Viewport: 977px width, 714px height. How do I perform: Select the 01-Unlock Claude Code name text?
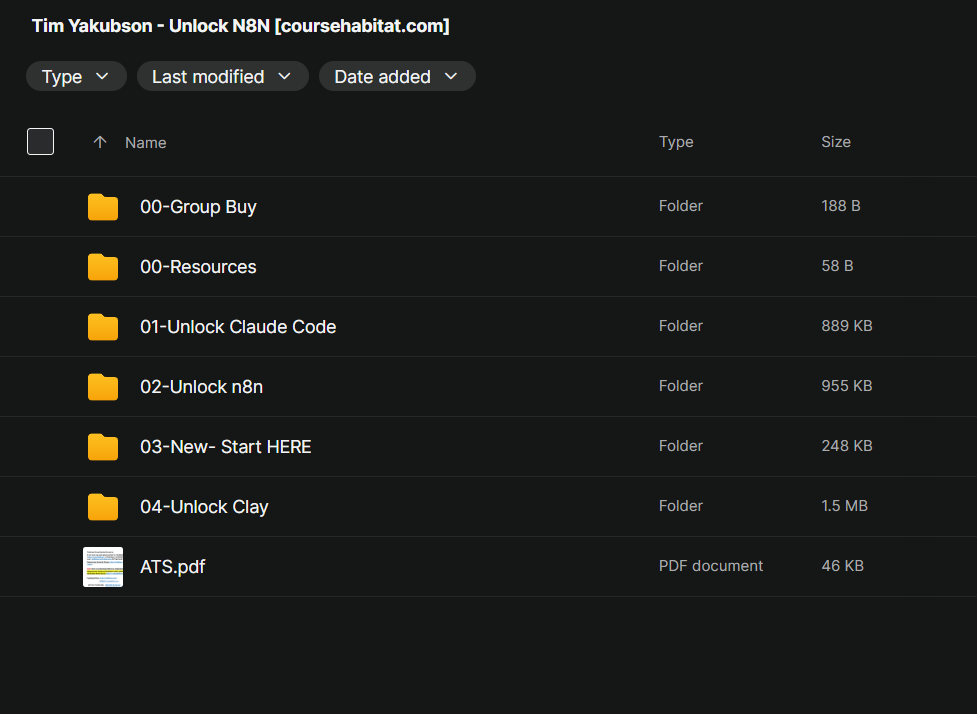[x=238, y=326]
